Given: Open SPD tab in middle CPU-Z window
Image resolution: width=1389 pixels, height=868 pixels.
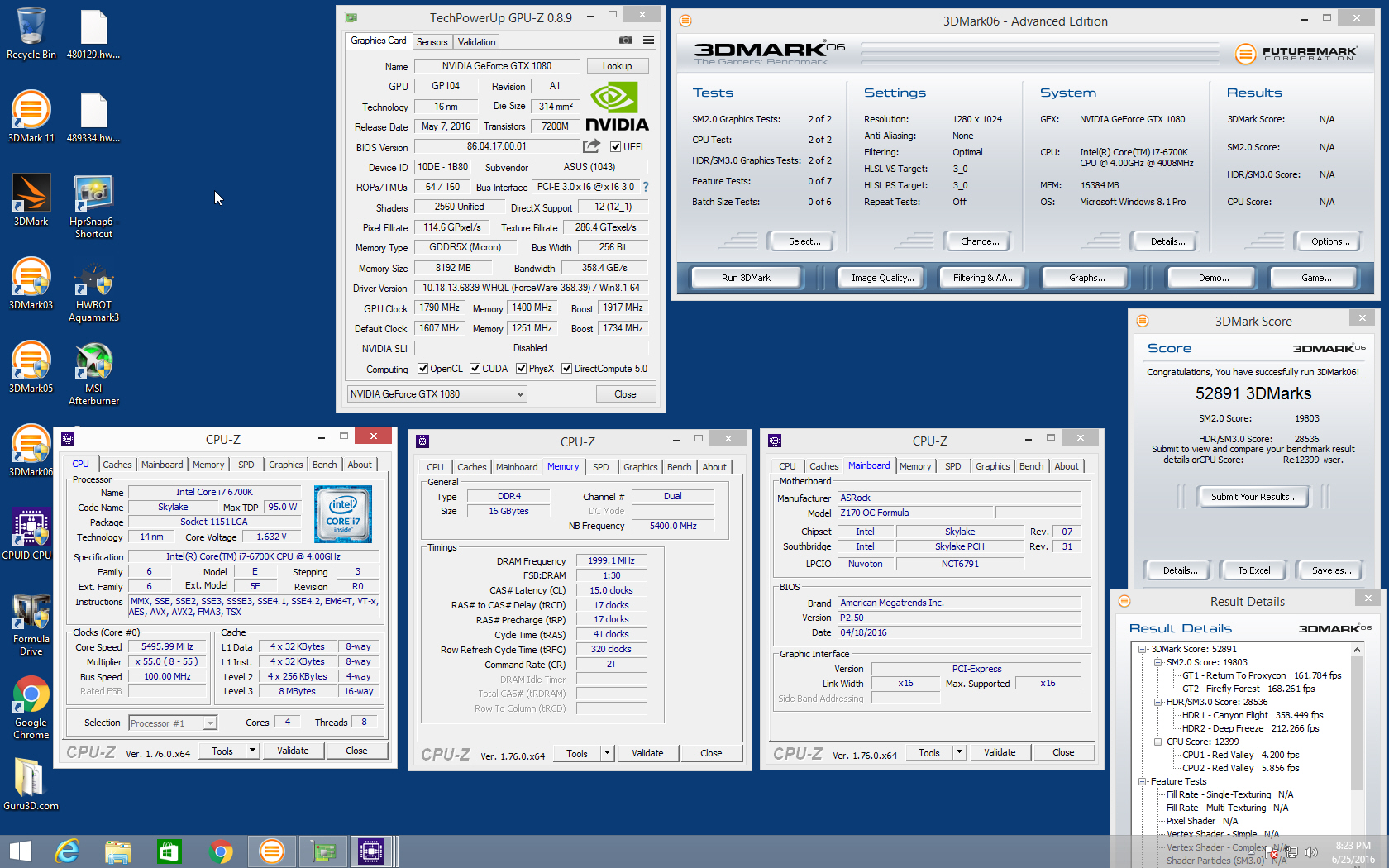Looking at the screenshot, I should point(601,467).
